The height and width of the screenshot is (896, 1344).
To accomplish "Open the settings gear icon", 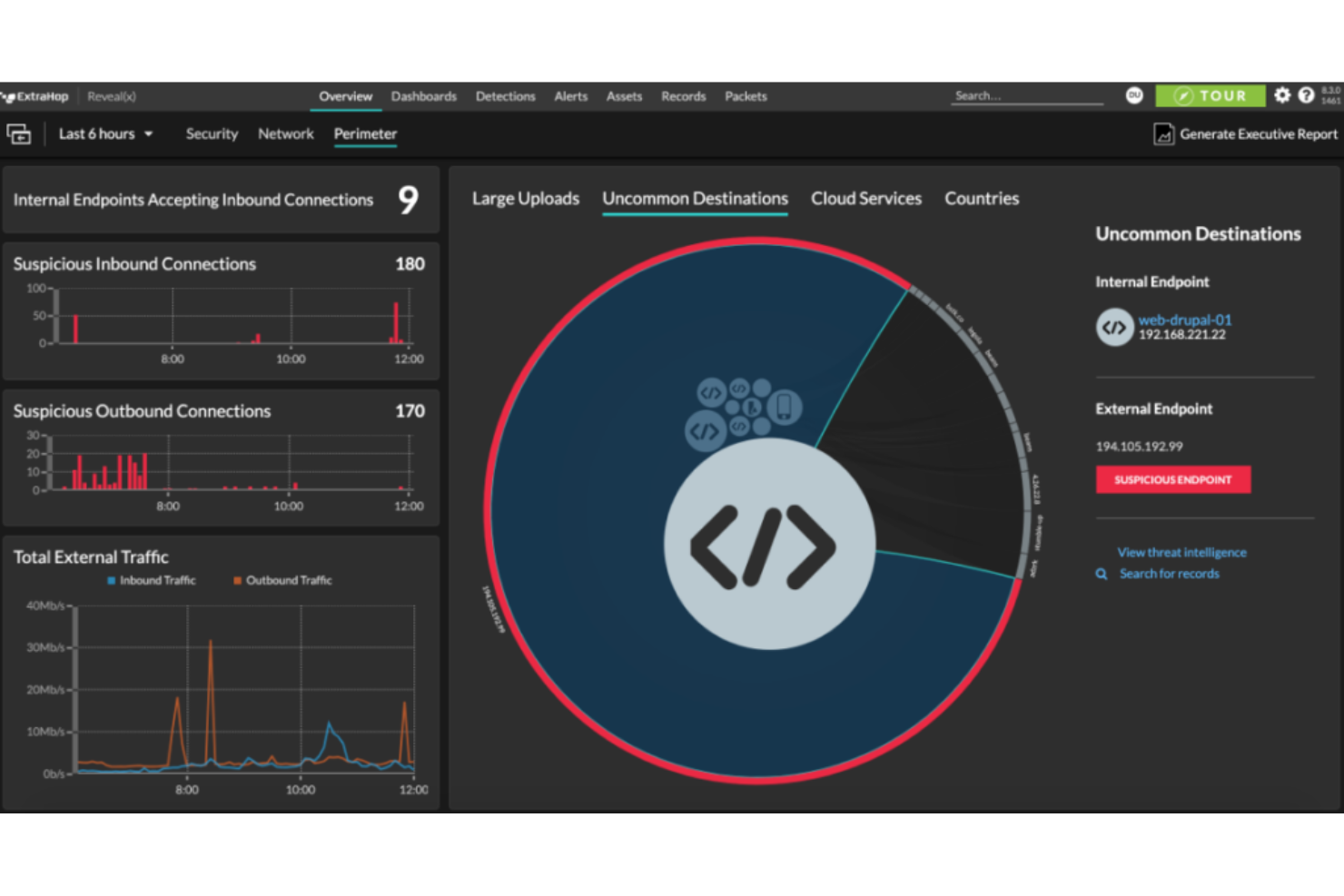I will click(x=1282, y=95).
